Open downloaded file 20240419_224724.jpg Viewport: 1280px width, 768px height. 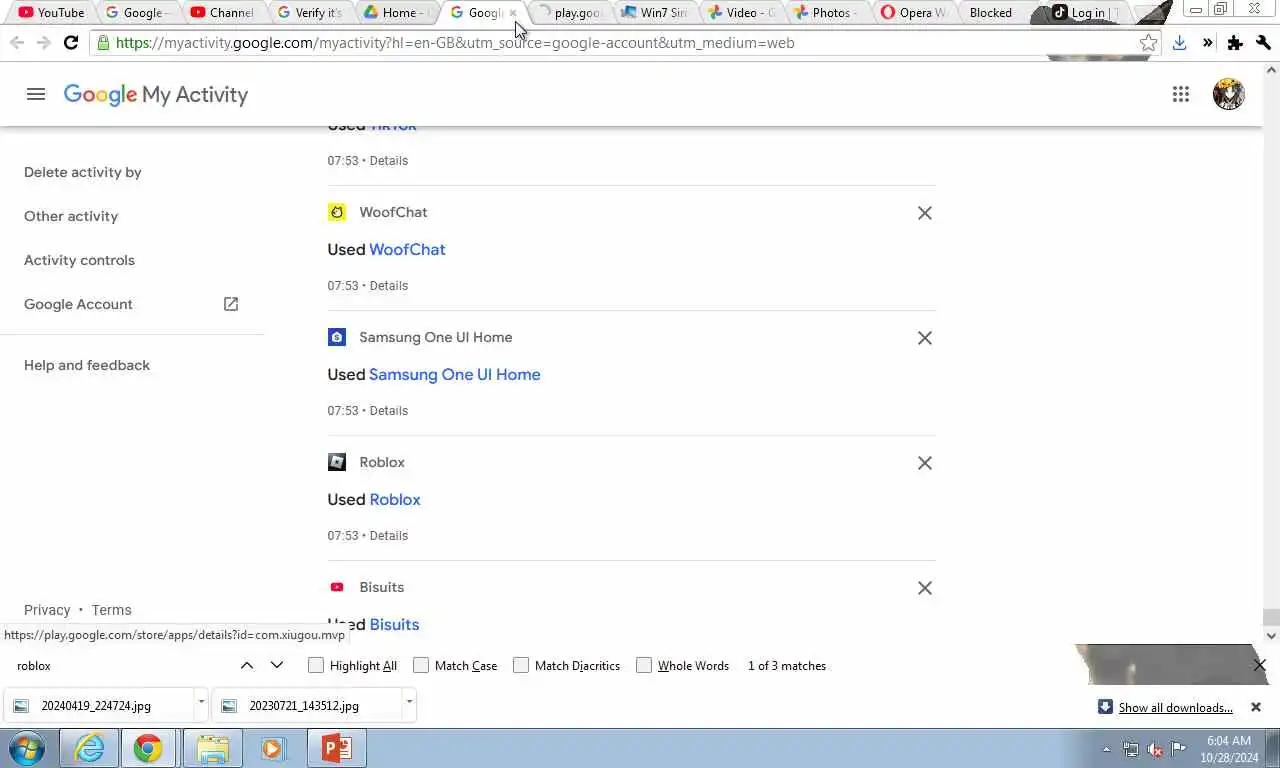[98, 705]
